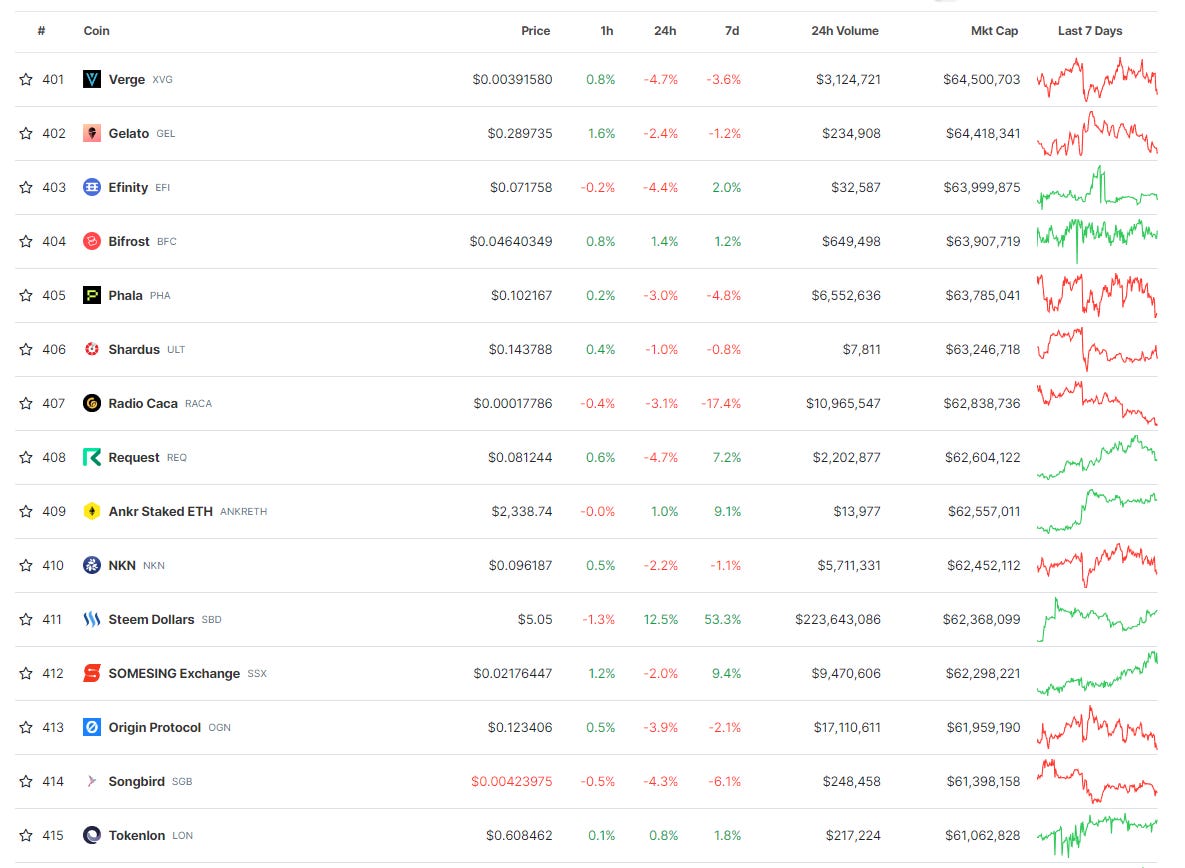The width and height of the screenshot is (1185, 868).
Task: Star Origin Protocol row
Action: tap(26, 727)
